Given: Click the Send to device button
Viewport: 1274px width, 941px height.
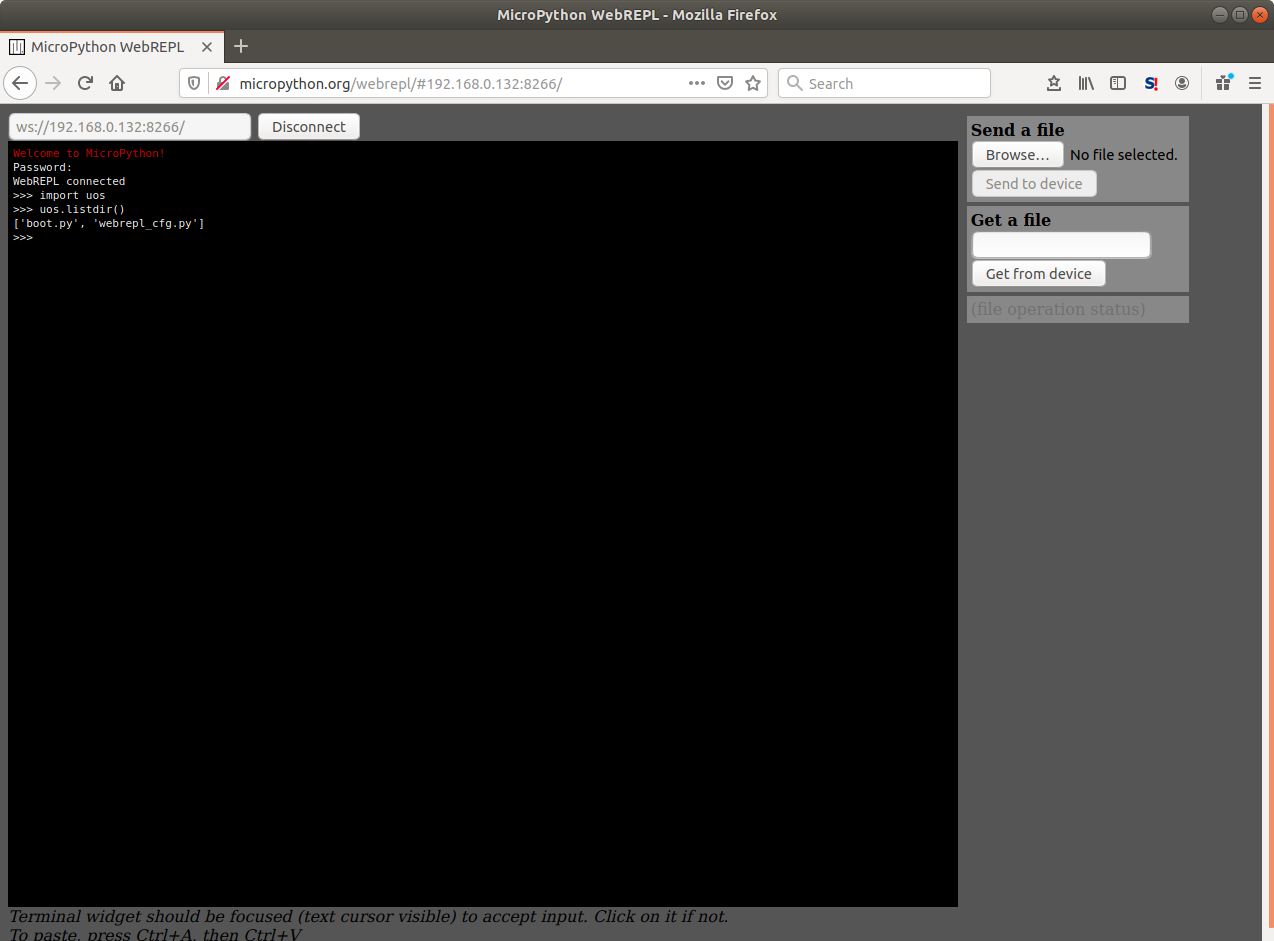Looking at the screenshot, I should [1034, 184].
